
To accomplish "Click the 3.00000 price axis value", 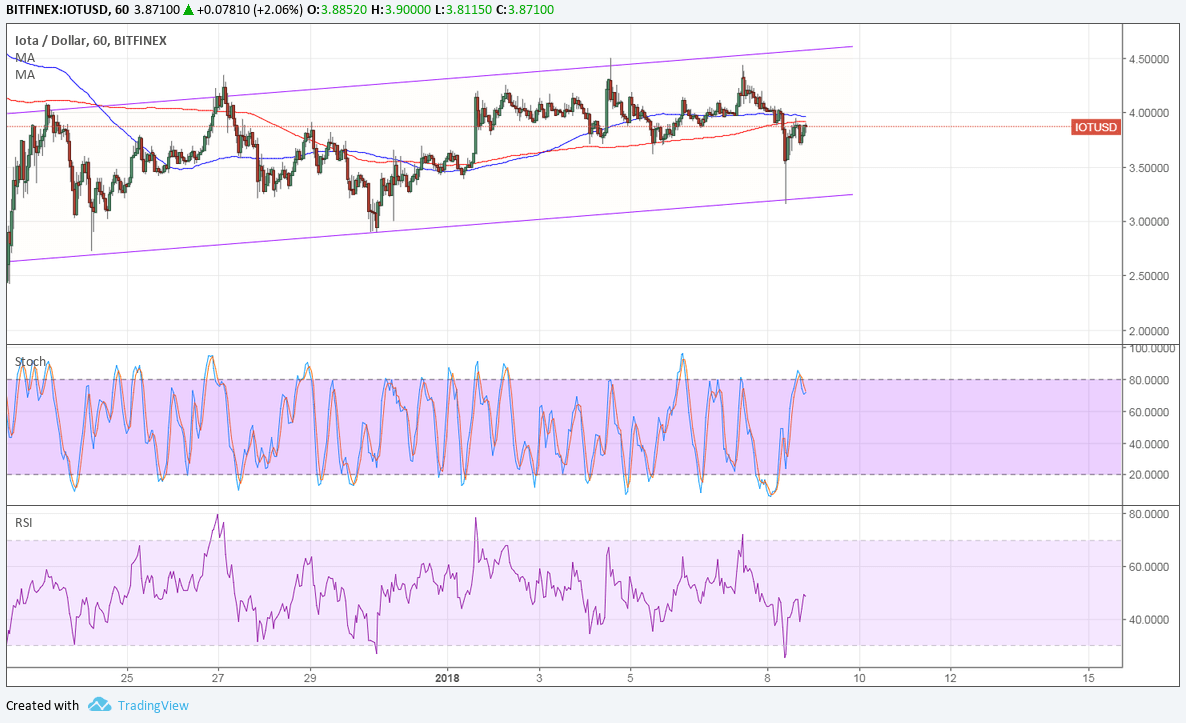I will 1149,222.
